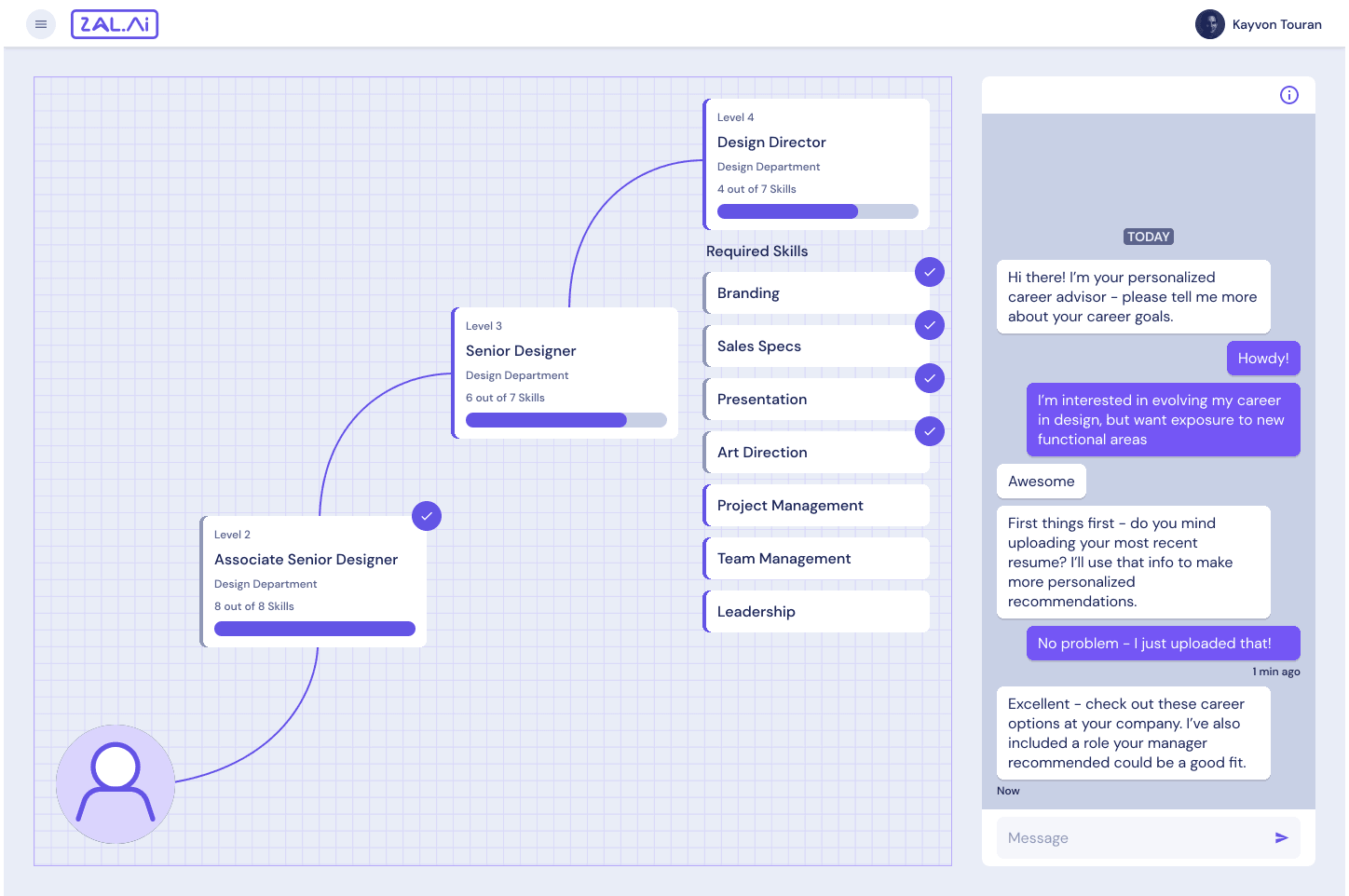Click the Senior Designer skills progress bar
1349x896 pixels.
[x=565, y=419]
